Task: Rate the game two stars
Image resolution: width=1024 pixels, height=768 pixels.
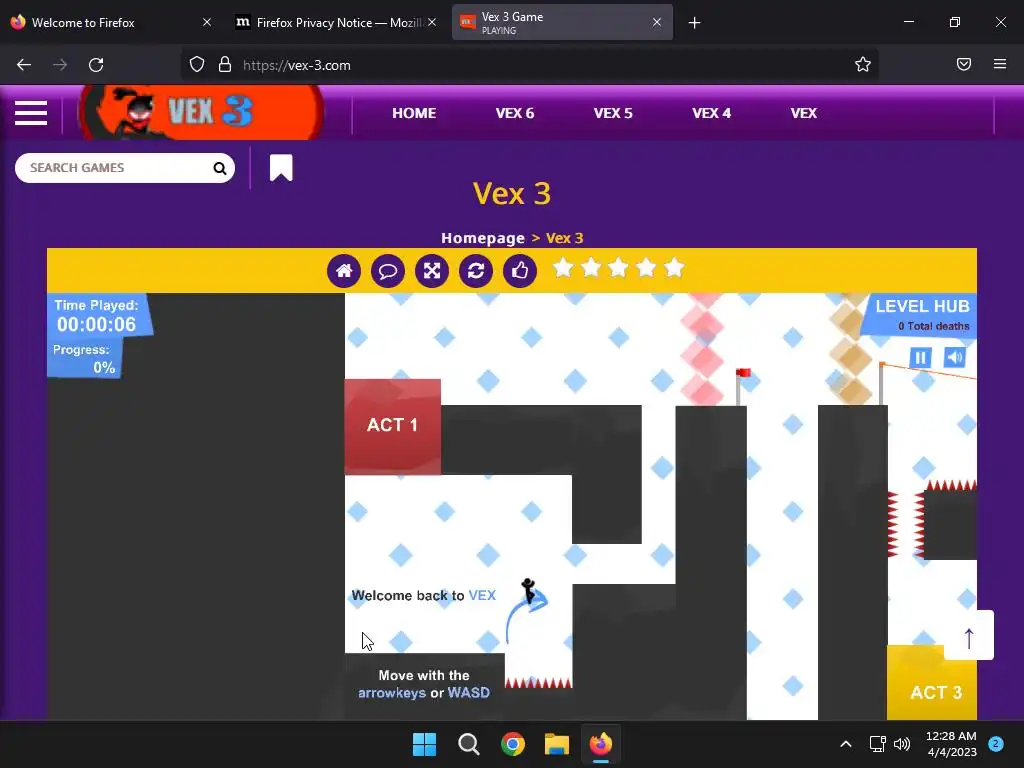Action: [x=591, y=268]
